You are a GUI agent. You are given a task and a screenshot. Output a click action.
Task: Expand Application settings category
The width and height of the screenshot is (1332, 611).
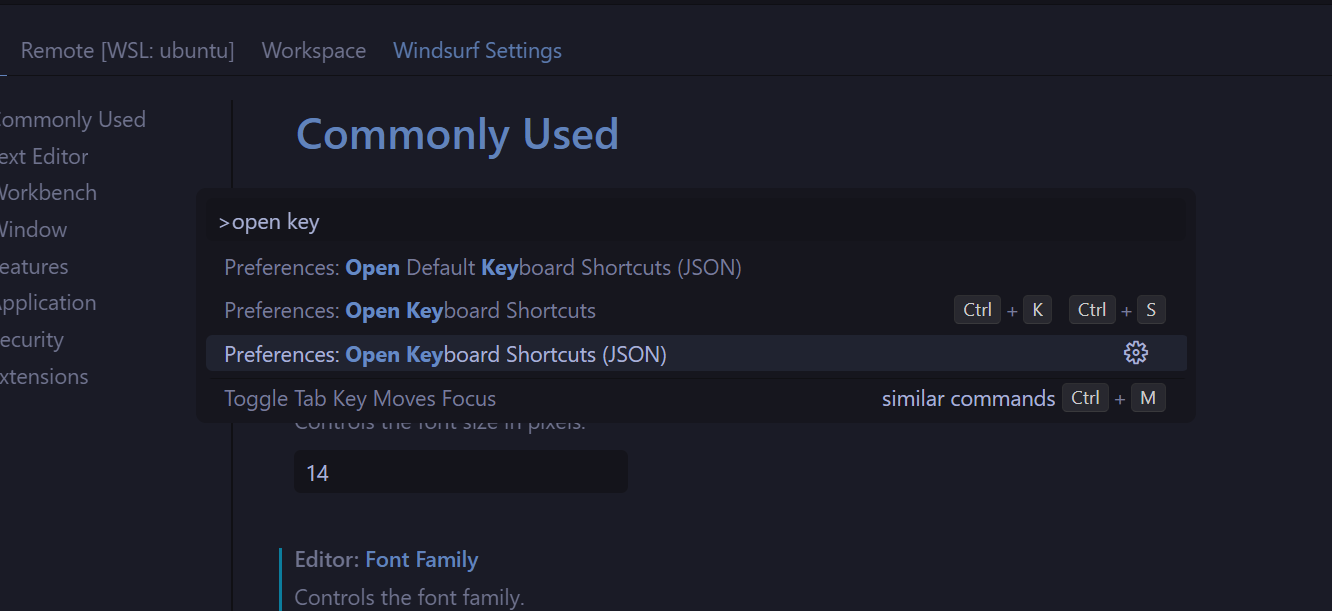47,302
